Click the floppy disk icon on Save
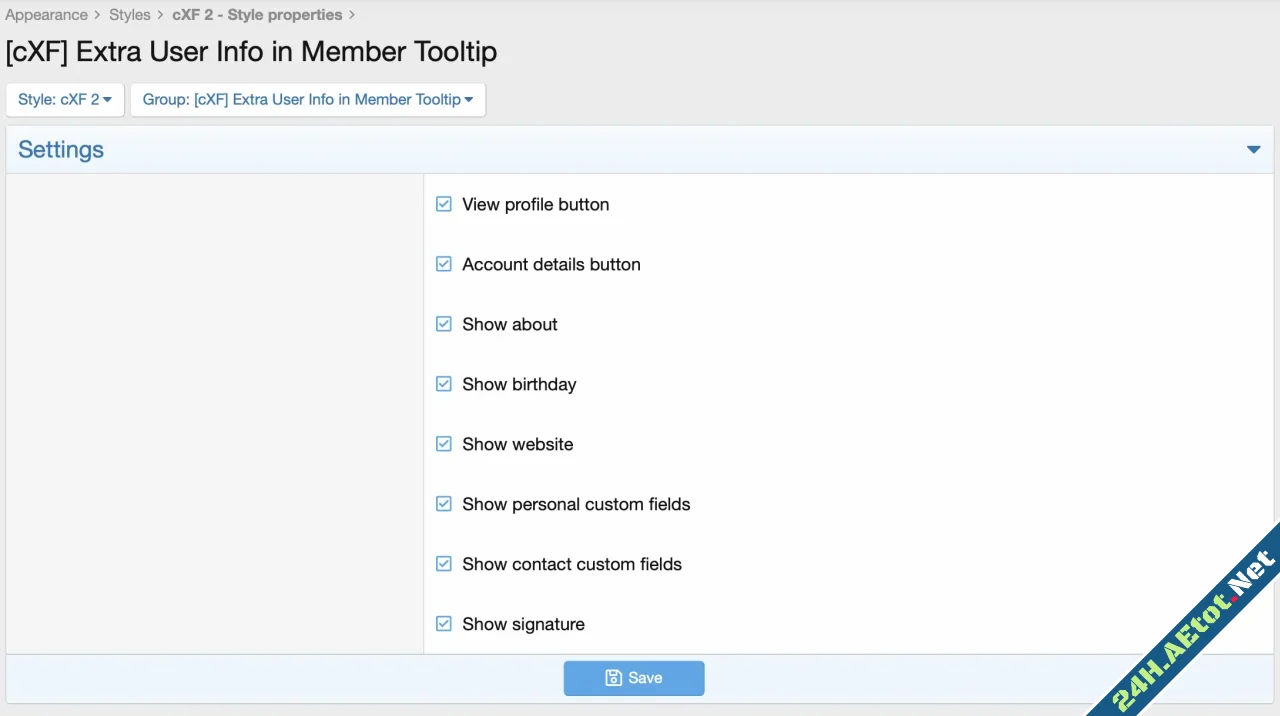This screenshot has width=1280, height=716. [x=613, y=677]
